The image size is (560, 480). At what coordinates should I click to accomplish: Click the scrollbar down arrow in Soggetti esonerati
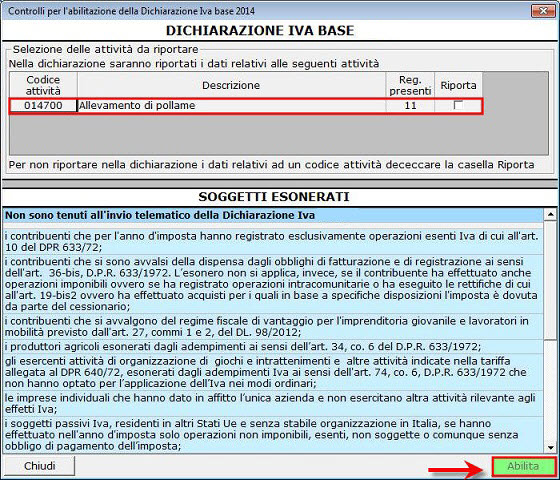pyautogui.click(x=550, y=447)
